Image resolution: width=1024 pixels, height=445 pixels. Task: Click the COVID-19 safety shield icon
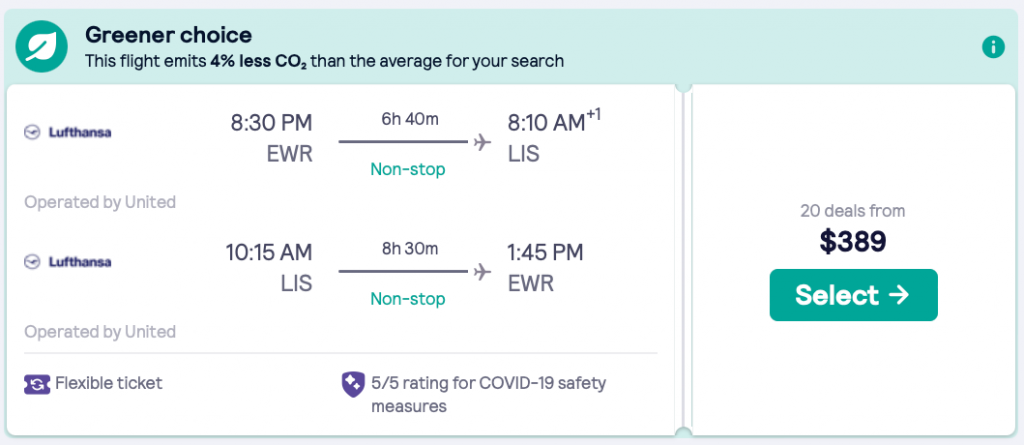(x=353, y=383)
